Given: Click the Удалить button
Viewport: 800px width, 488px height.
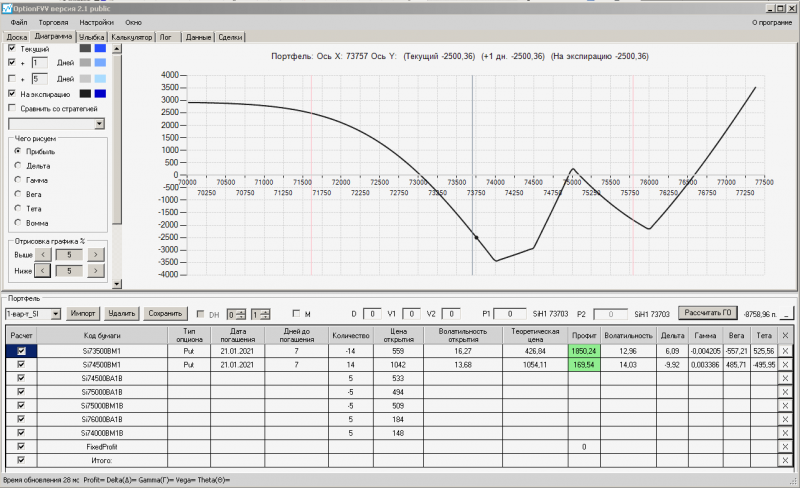Looking at the screenshot, I should 121,313.
